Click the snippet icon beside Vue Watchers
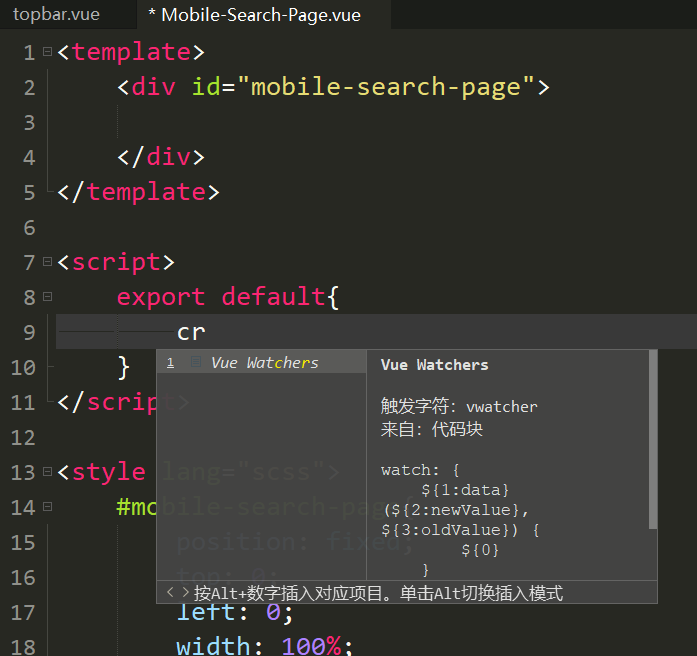 197,363
